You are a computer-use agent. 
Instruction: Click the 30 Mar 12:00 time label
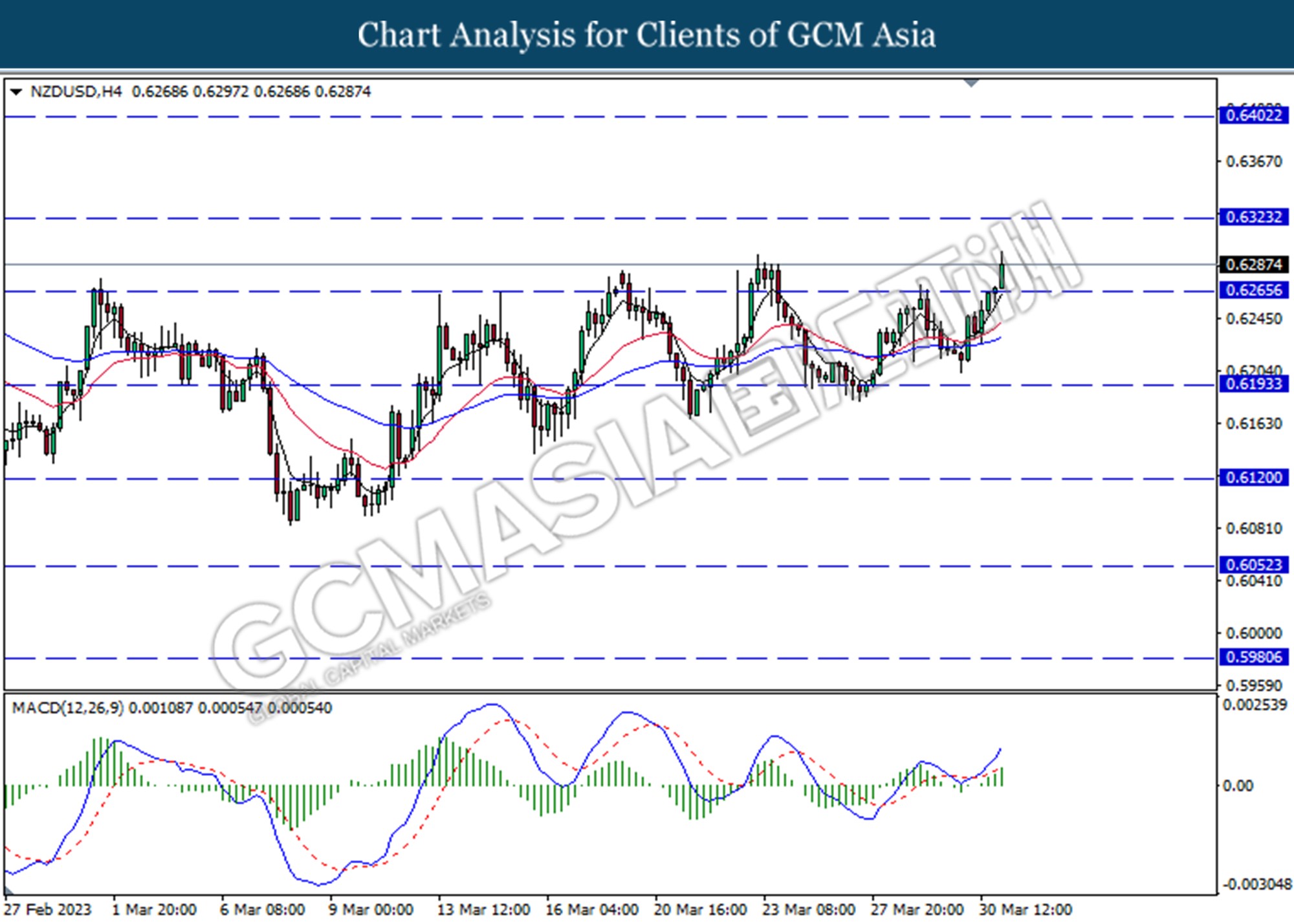[x=1026, y=909]
